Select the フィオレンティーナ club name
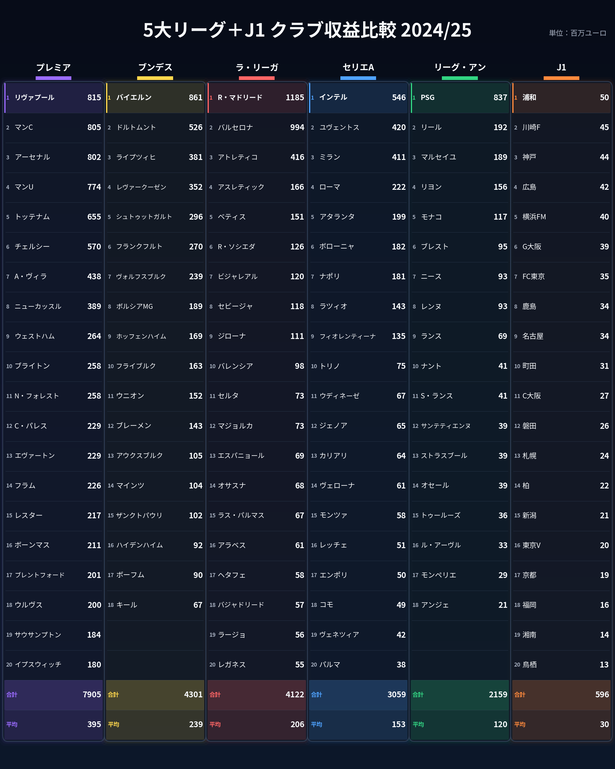Image resolution: width=615 pixels, height=769 pixels. tap(348, 336)
